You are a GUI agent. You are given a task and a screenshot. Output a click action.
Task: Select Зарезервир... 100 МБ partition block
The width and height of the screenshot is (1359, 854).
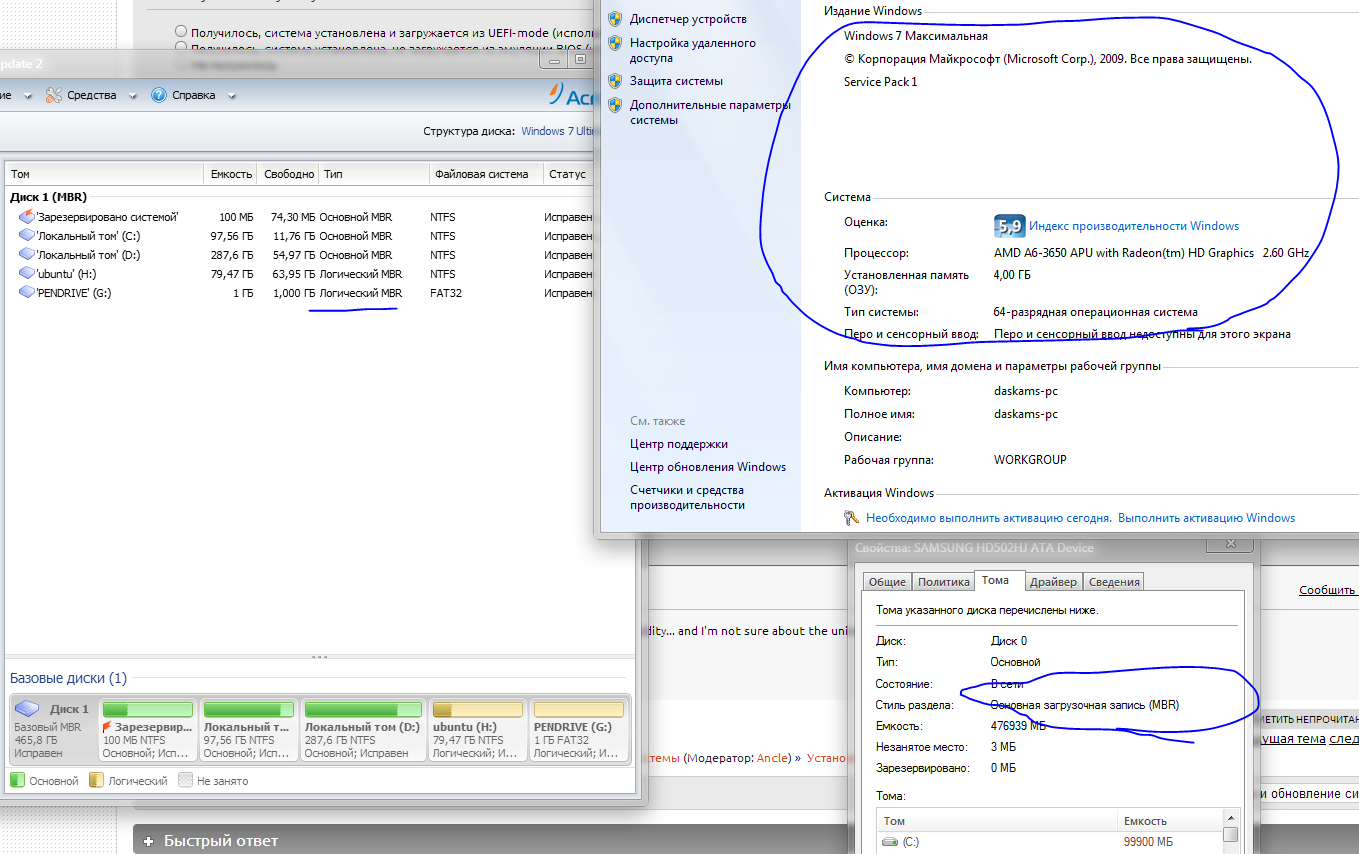[148, 730]
